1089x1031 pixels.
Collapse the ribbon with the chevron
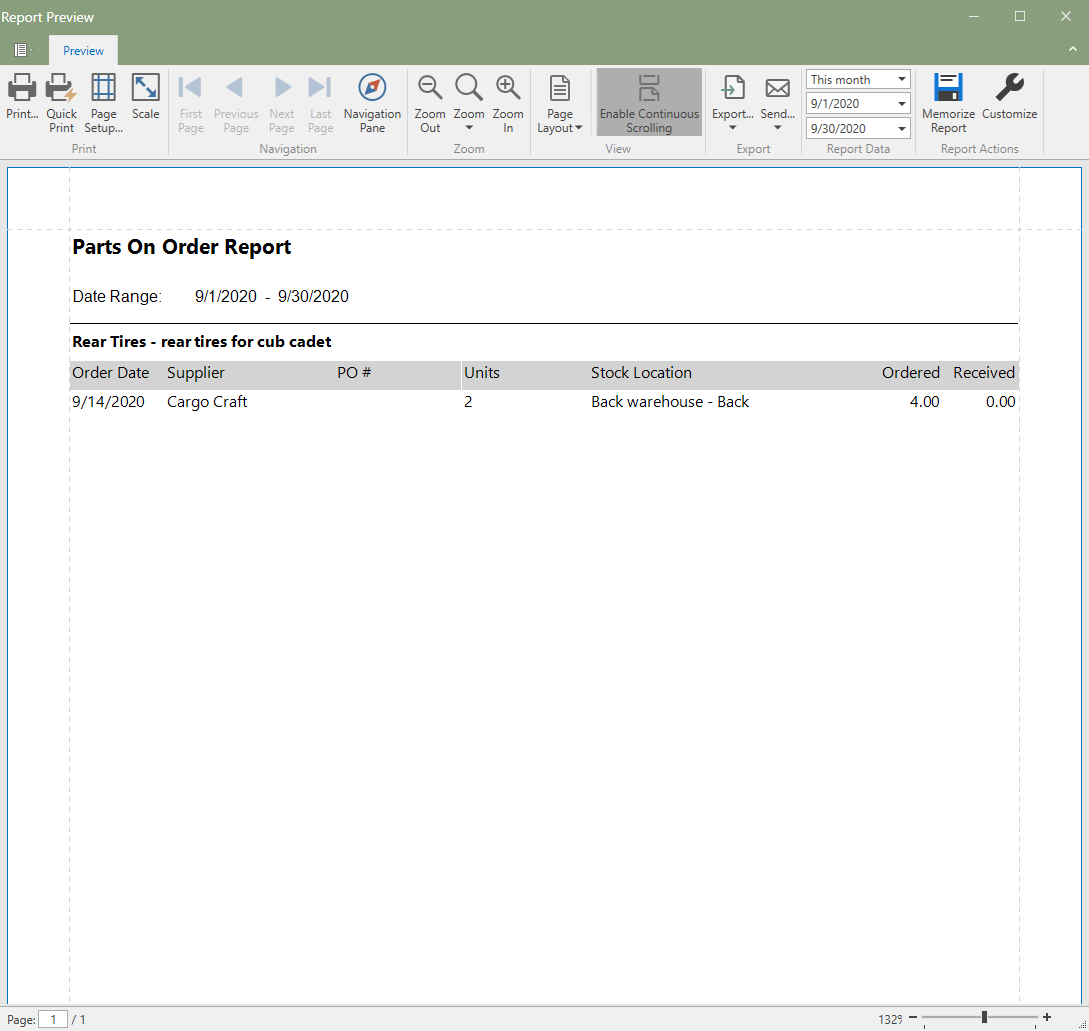pos(1072,49)
